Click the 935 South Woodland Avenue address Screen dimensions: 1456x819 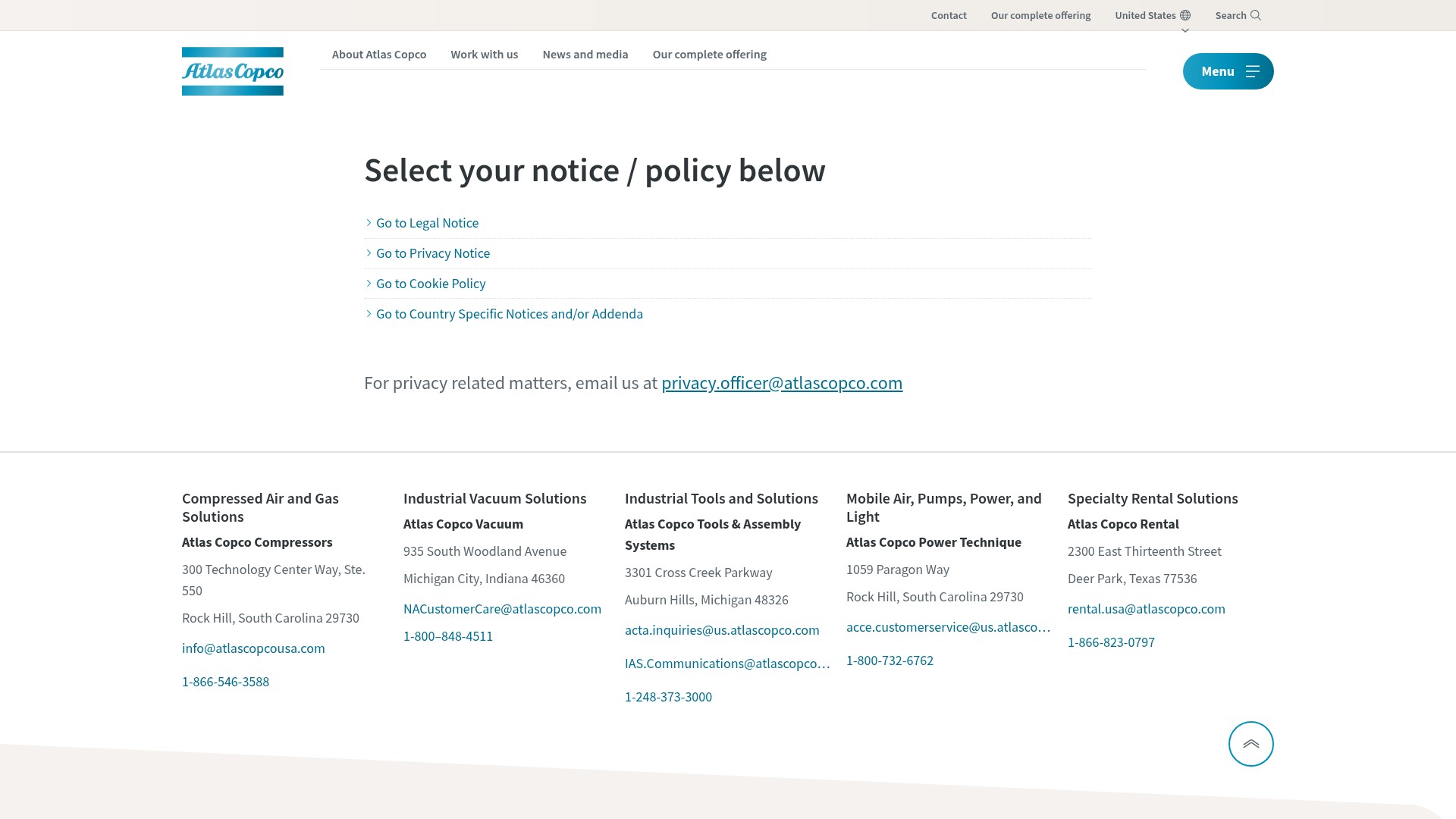point(485,551)
